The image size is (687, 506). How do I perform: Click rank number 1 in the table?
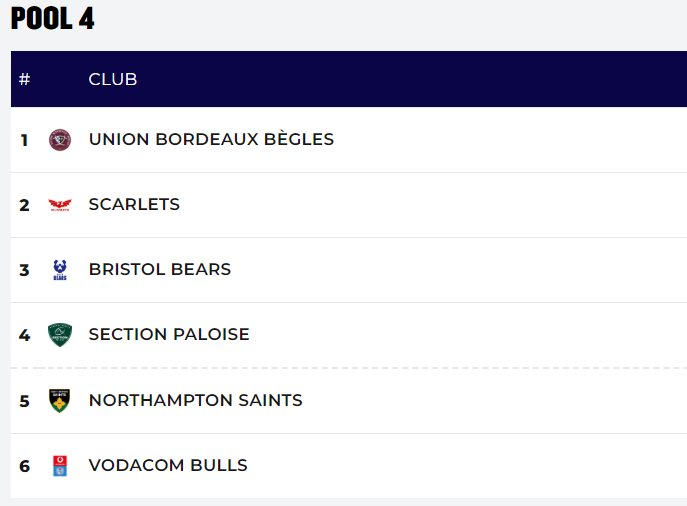point(25,140)
